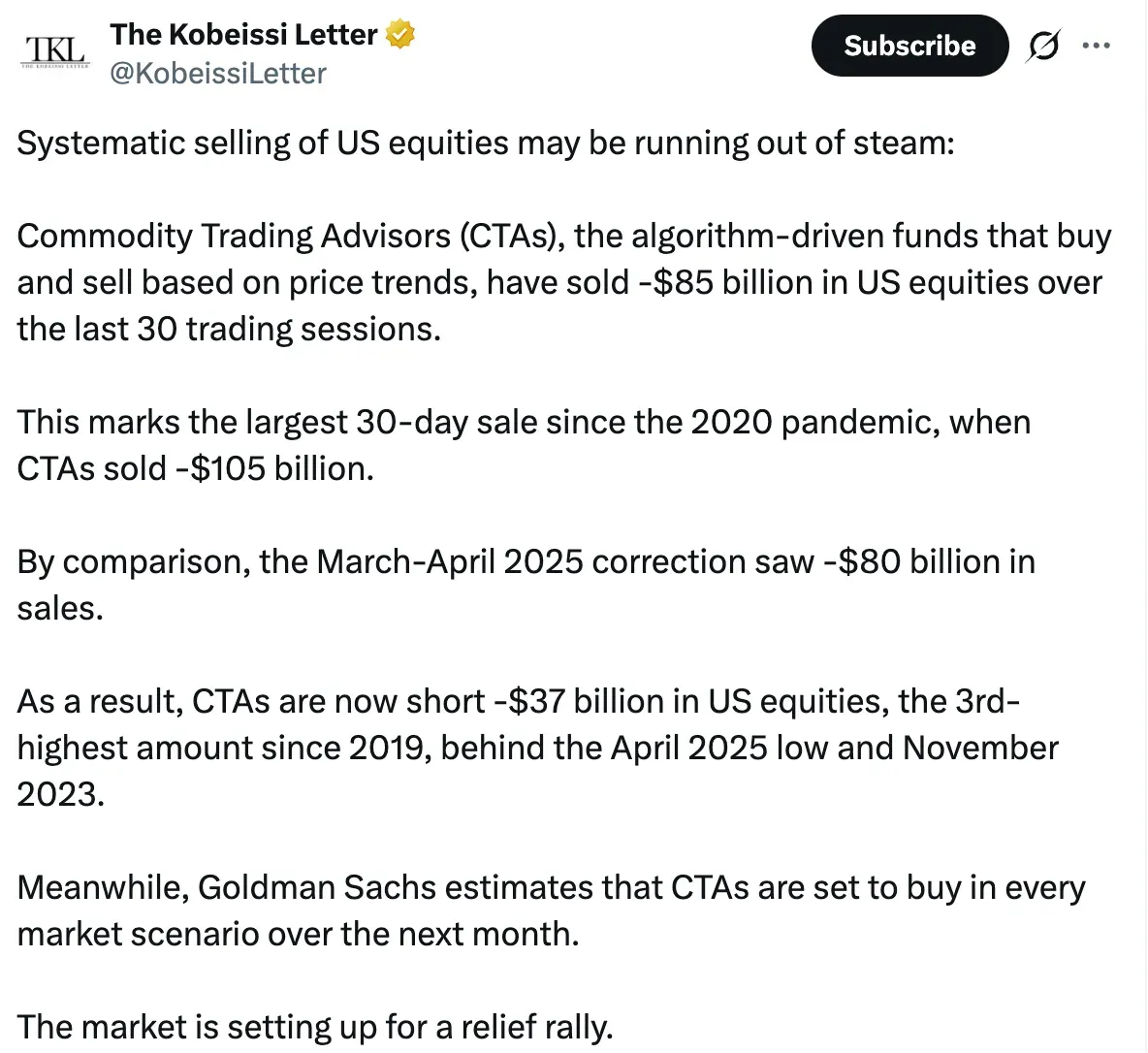Click the 'last 30 trading sessions' line

(229, 330)
